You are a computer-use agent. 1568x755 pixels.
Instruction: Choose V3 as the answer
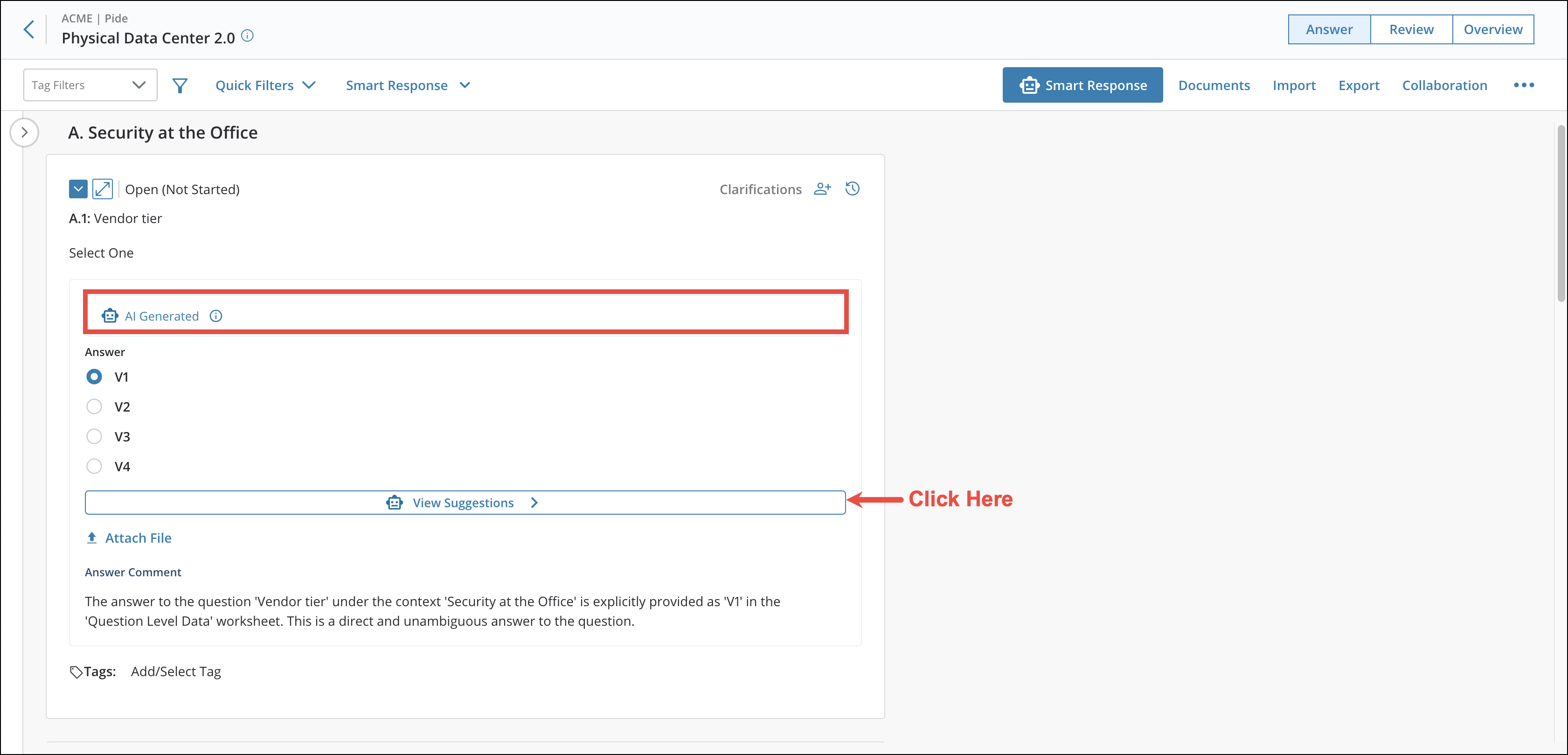[x=94, y=436]
